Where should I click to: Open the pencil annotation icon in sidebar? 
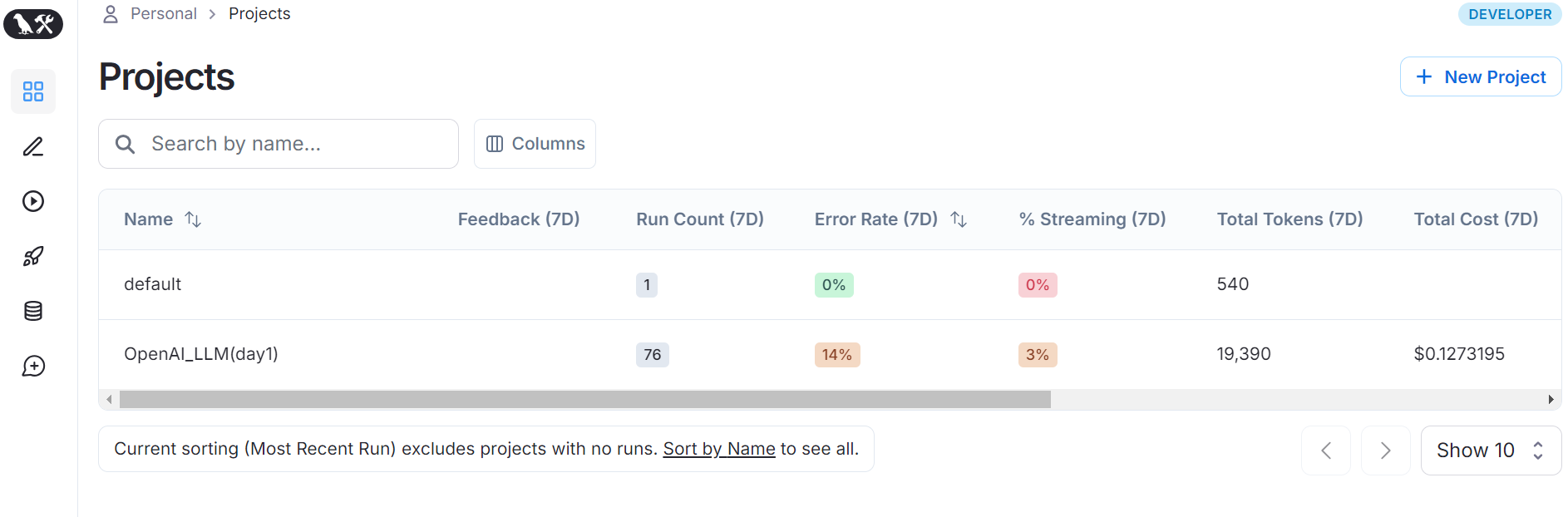click(33, 146)
